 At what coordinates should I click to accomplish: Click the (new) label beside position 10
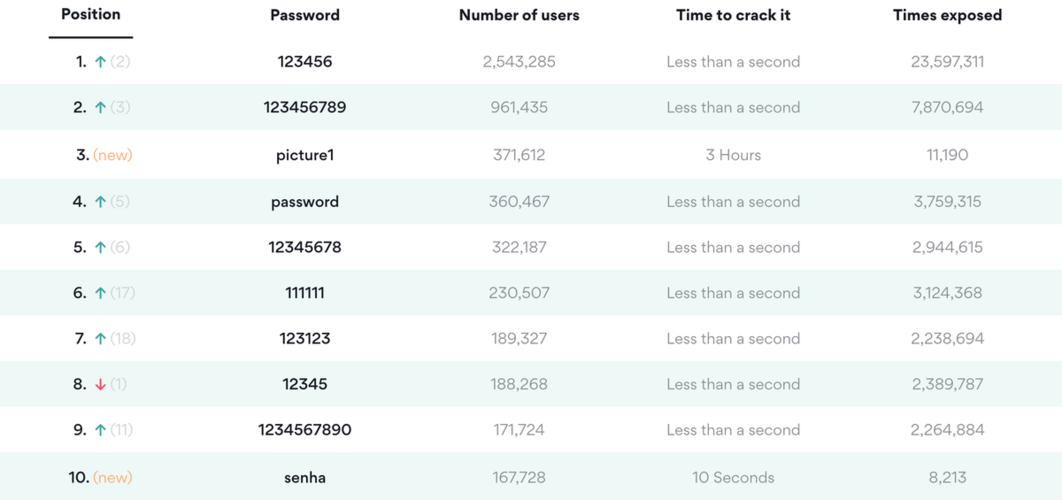(x=113, y=478)
